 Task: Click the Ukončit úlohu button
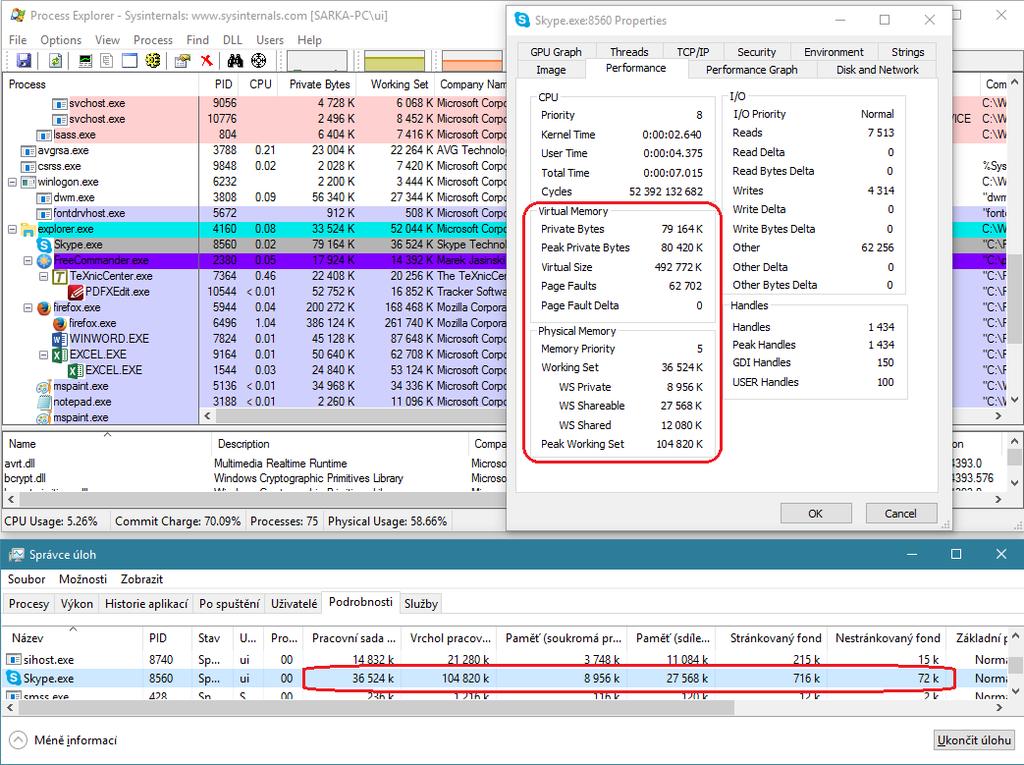click(x=974, y=740)
